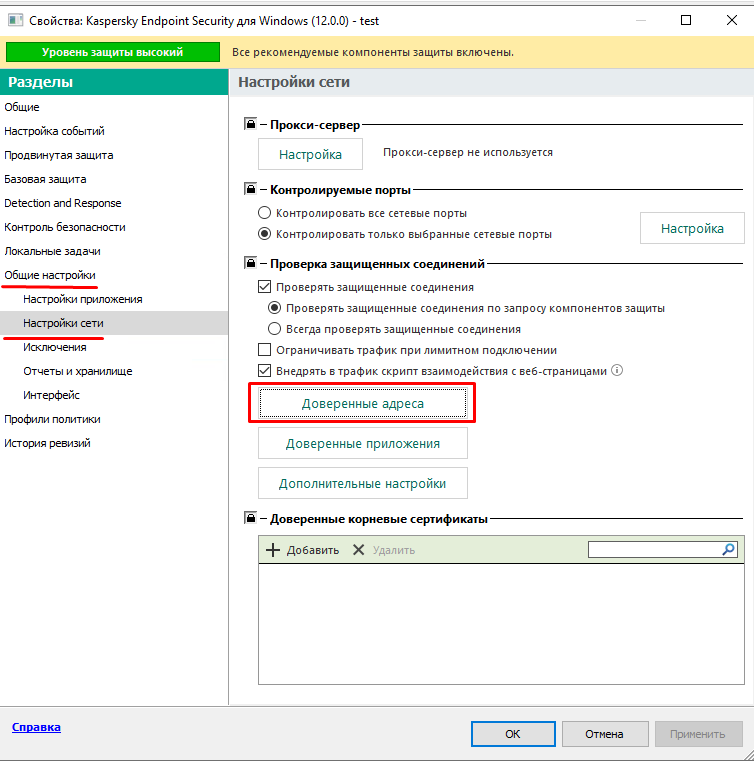Select Настройки приложения subsection
This screenshot has height=761, width=754.
(x=83, y=299)
